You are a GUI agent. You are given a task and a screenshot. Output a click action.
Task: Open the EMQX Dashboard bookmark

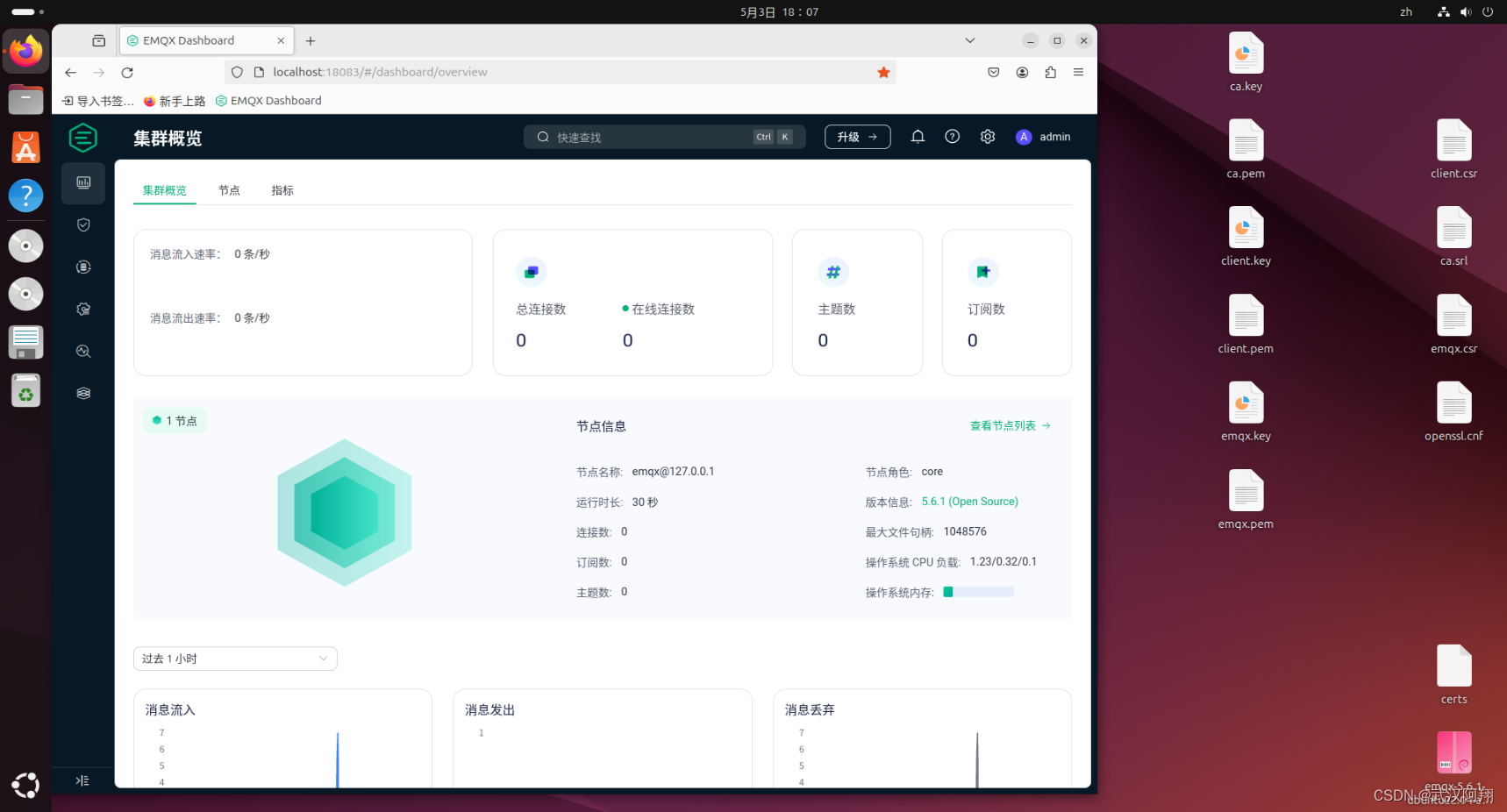coord(268,101)
